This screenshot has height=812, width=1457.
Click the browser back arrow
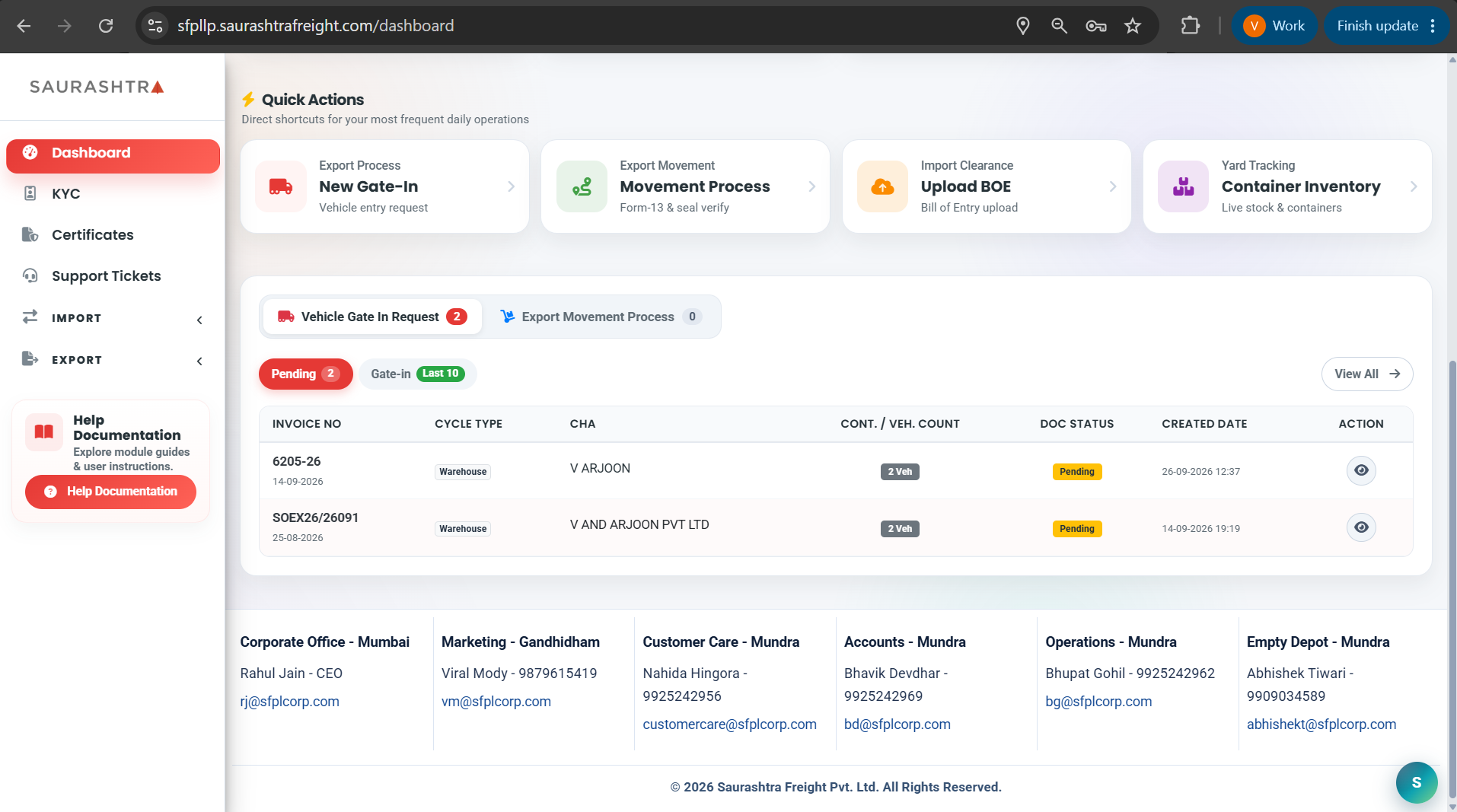click(x=24, y=26)
